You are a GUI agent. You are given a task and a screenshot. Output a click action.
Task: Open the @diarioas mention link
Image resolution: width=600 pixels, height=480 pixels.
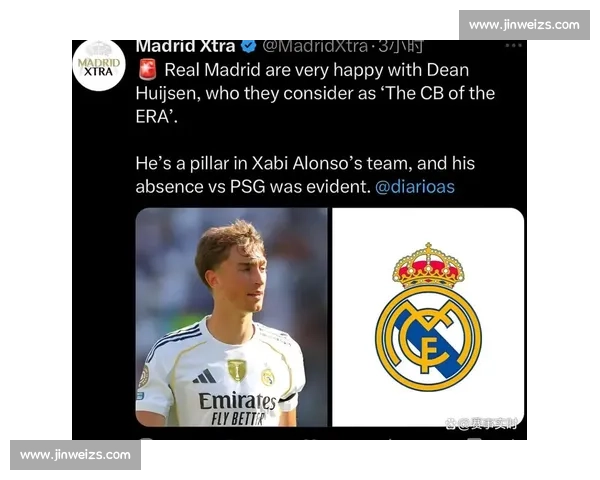(x=415, y=187)
